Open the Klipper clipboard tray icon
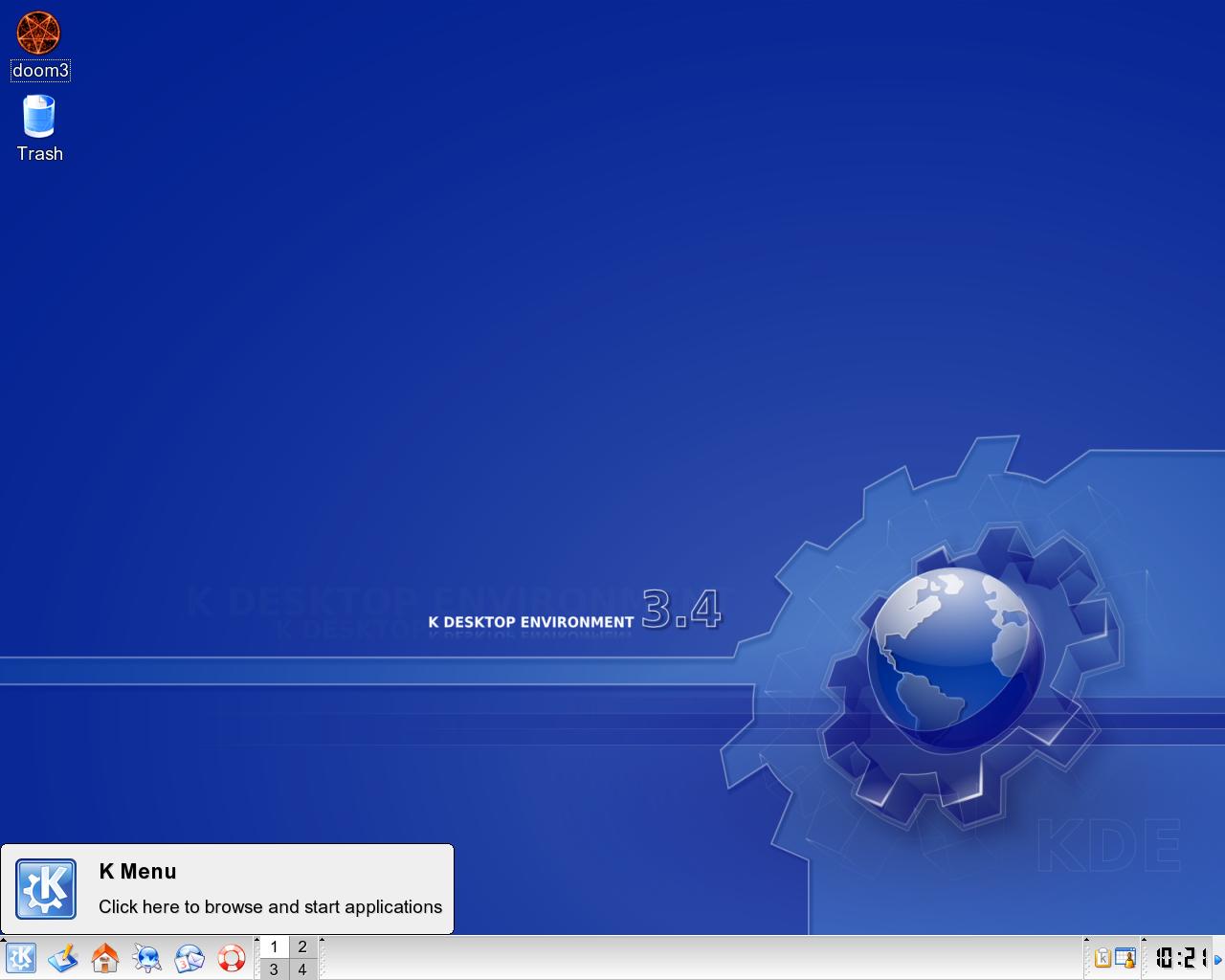The width and height of the screenshot is (1225, 980). 1102,958
